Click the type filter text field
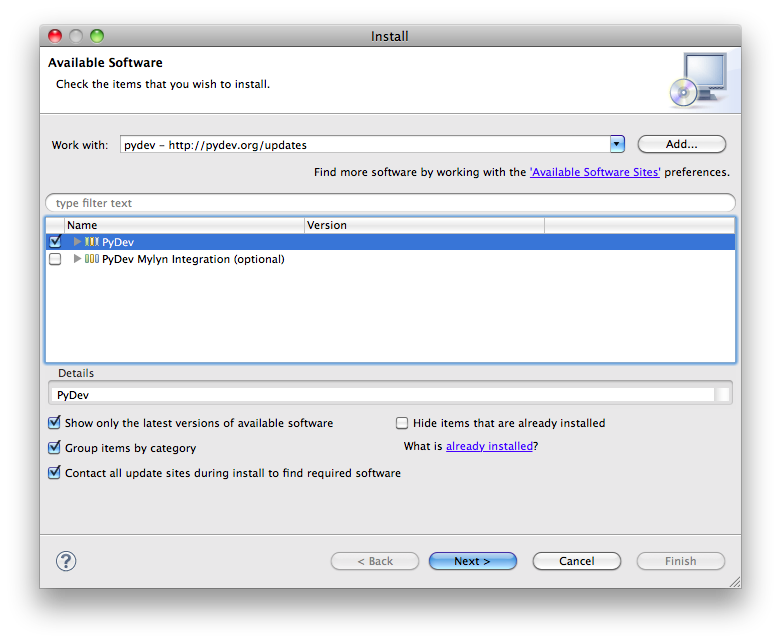This screenshot has width=781, height=643. (390, 203)
